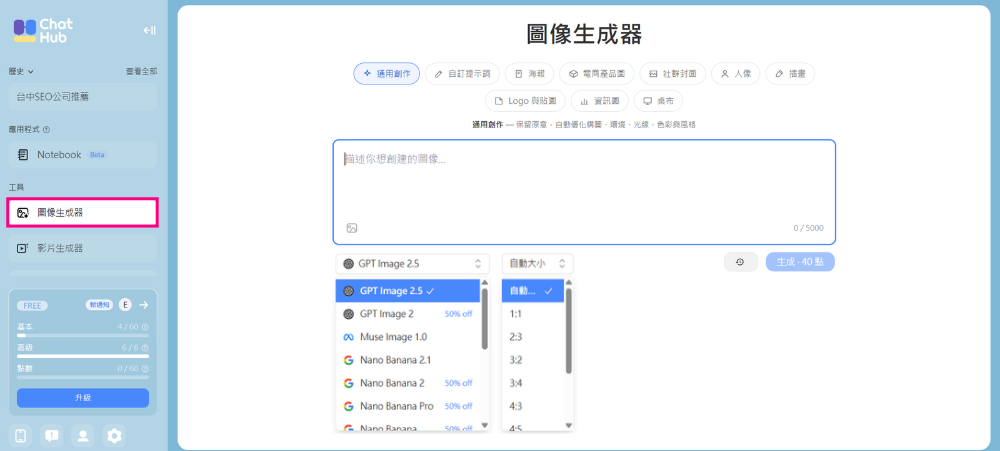Choose Nano Banana Pro in model list
This screenshot has width=1000, height=451.
pyautogui.click(x=408, y=406)
